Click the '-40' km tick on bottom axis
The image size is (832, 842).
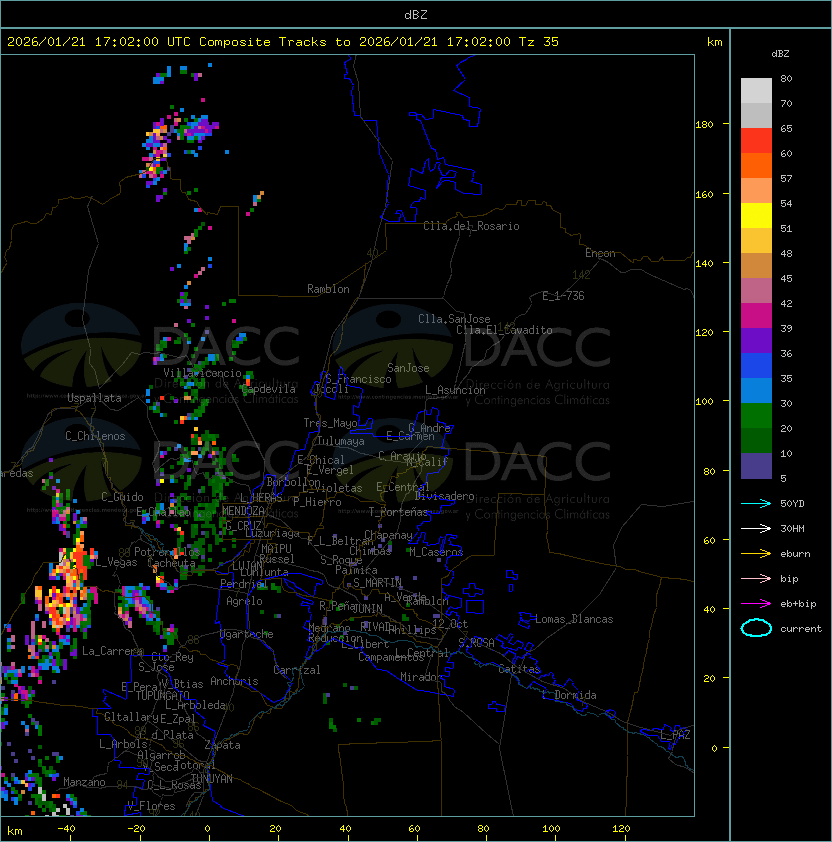click(x=67, y=829)
